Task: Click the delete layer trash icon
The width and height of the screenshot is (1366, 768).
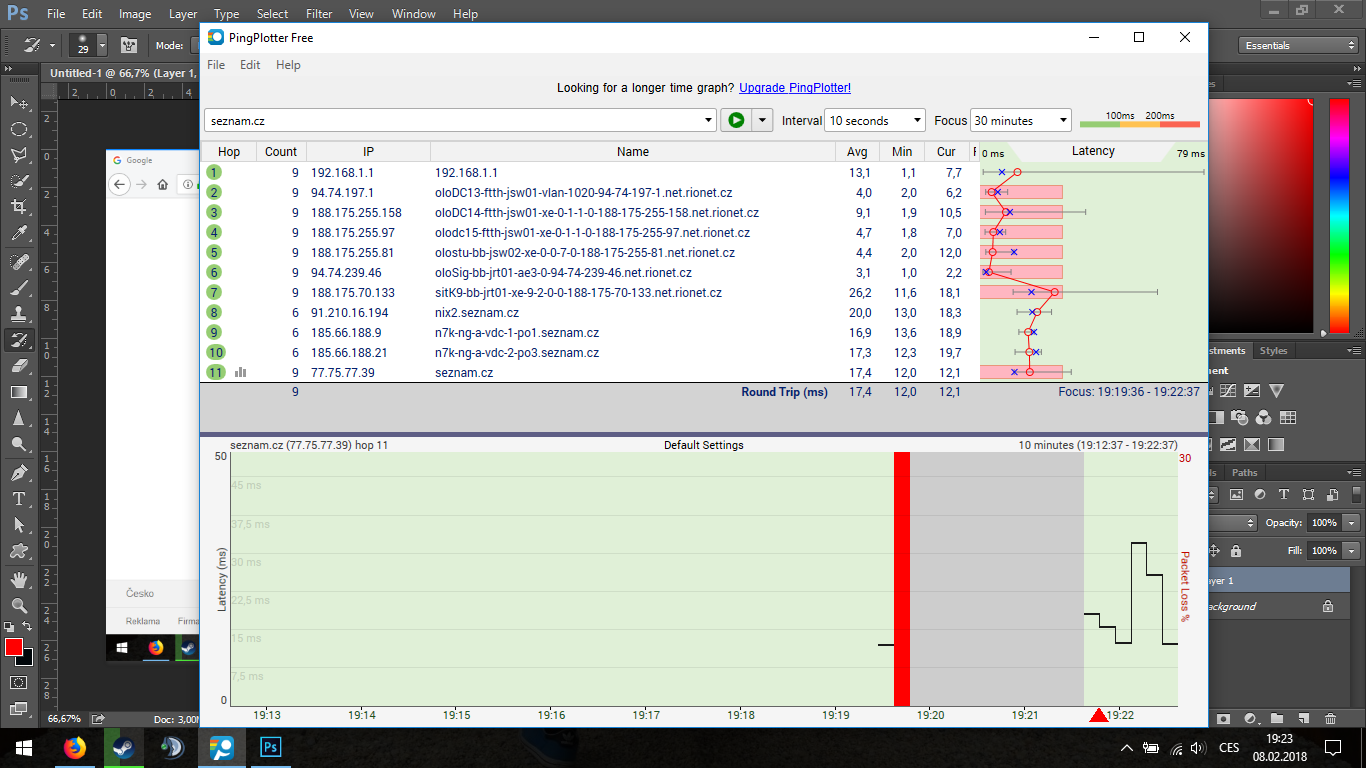Action: point(1330,718)
